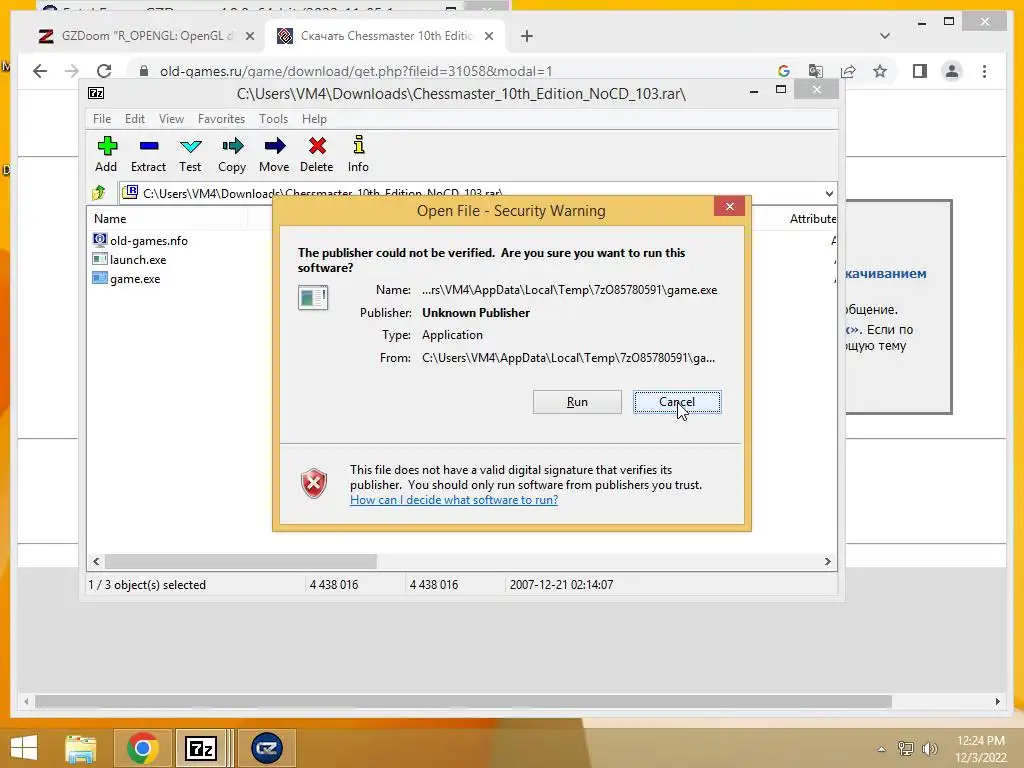
Task: Open Chrome profile avatar
Action: (952, 71)
